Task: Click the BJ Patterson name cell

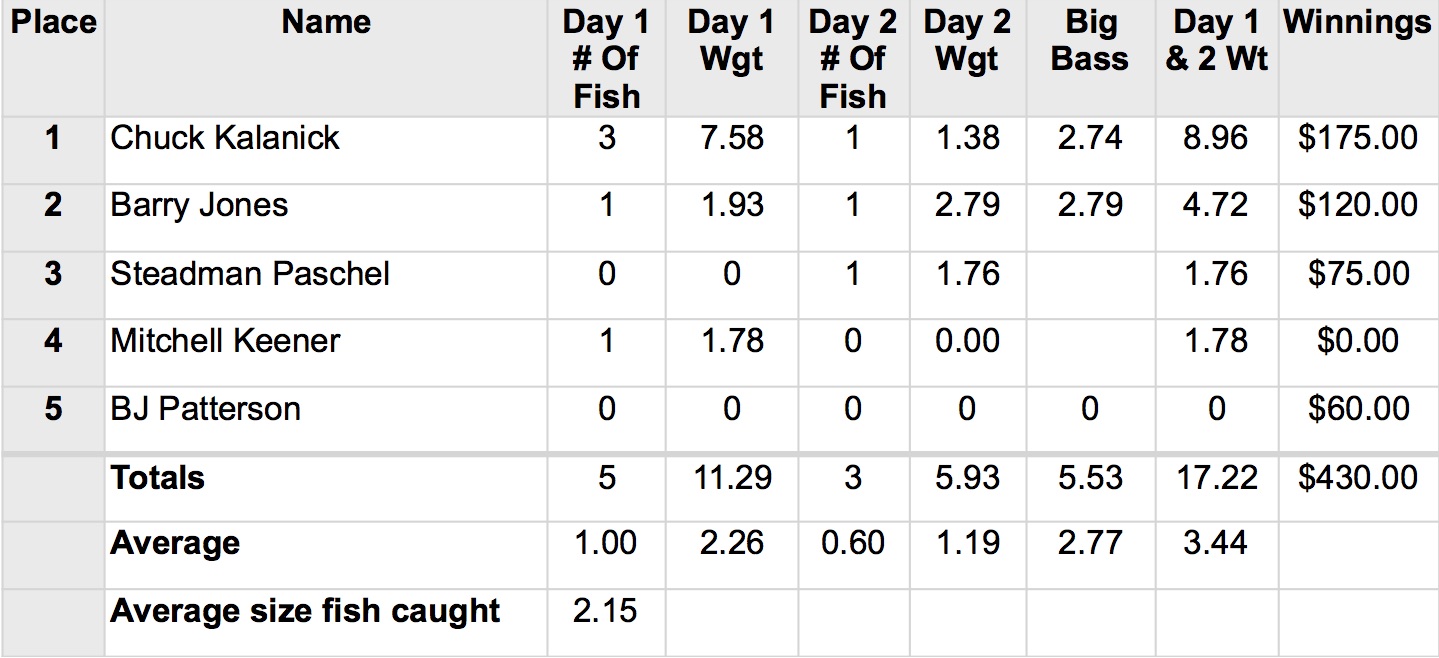Action: coord(205,409)
